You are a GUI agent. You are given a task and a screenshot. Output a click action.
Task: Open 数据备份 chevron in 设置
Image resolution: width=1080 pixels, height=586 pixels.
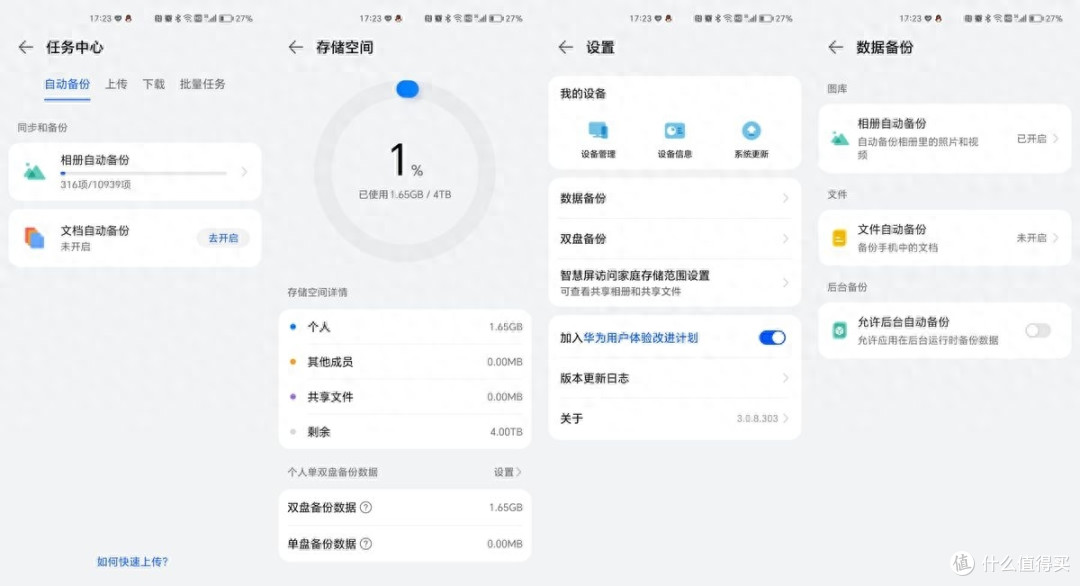[x=785, y=198]
